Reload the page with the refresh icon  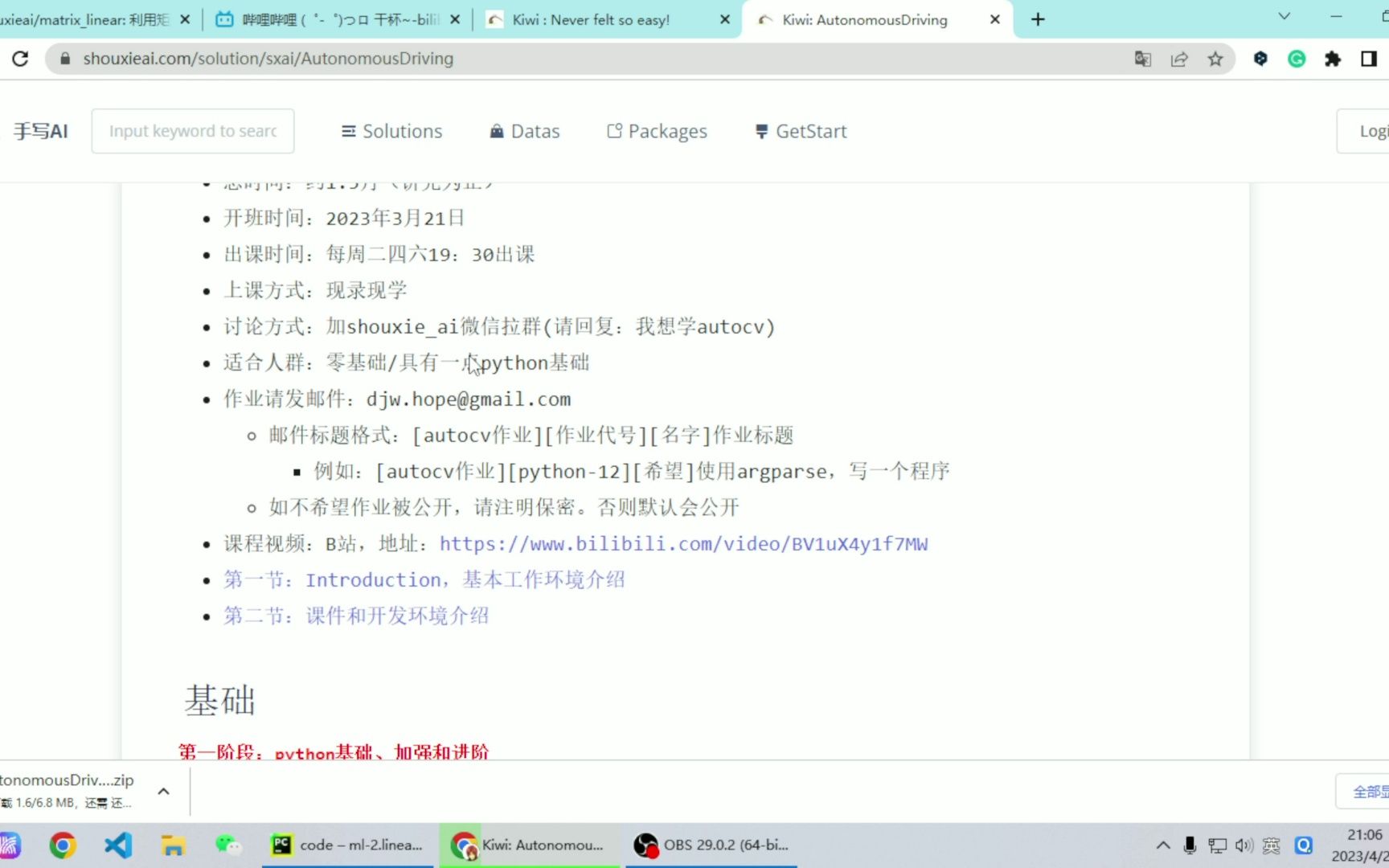pyautogui.click(x=20, y=59)
